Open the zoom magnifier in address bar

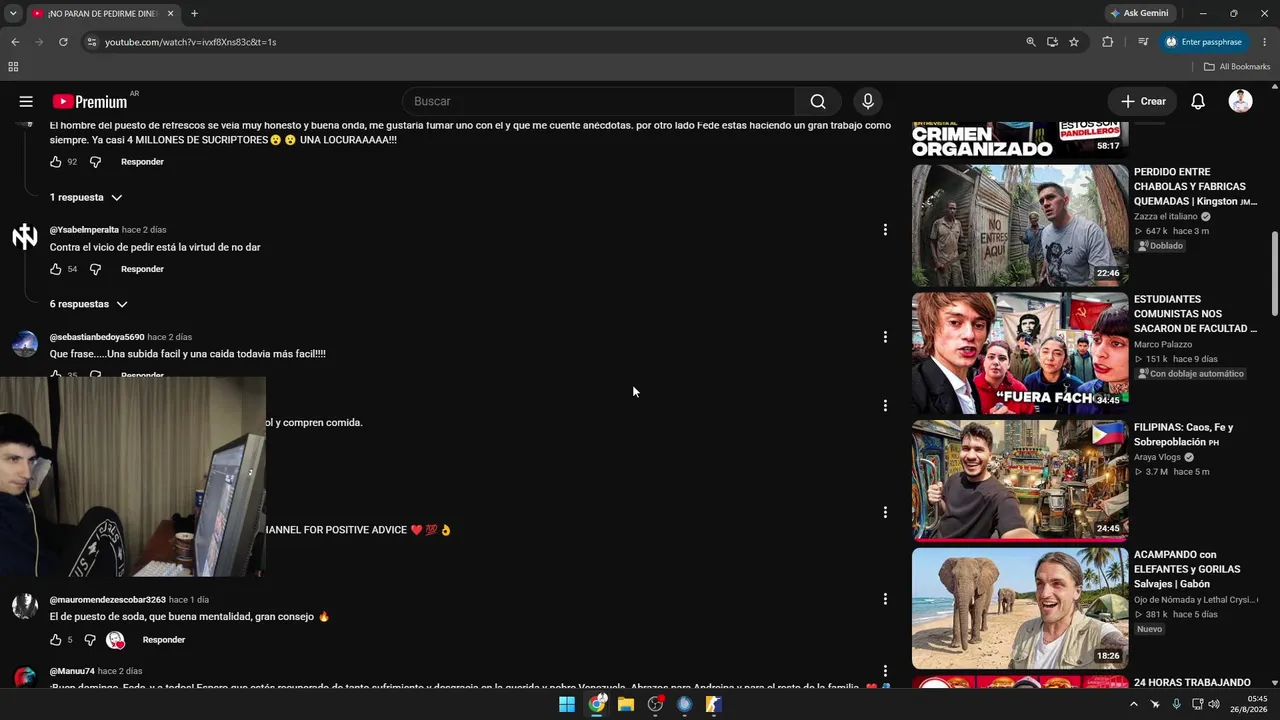click(1031, 42)
